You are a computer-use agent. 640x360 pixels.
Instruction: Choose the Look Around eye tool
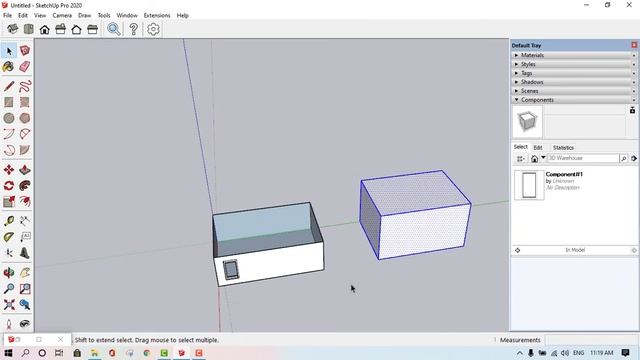[x=25, y=324]
